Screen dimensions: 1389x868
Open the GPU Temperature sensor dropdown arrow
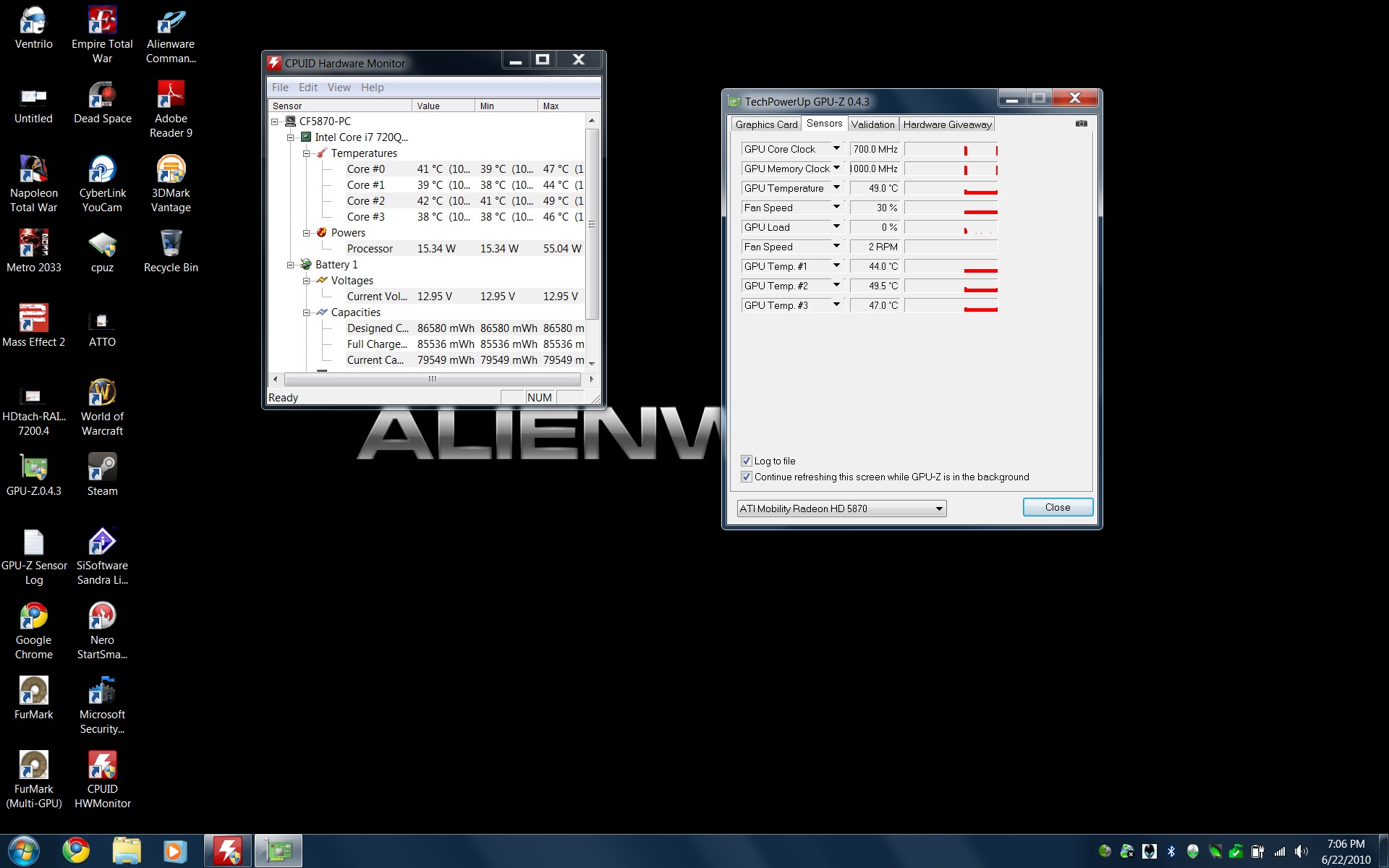coord(836,187)
